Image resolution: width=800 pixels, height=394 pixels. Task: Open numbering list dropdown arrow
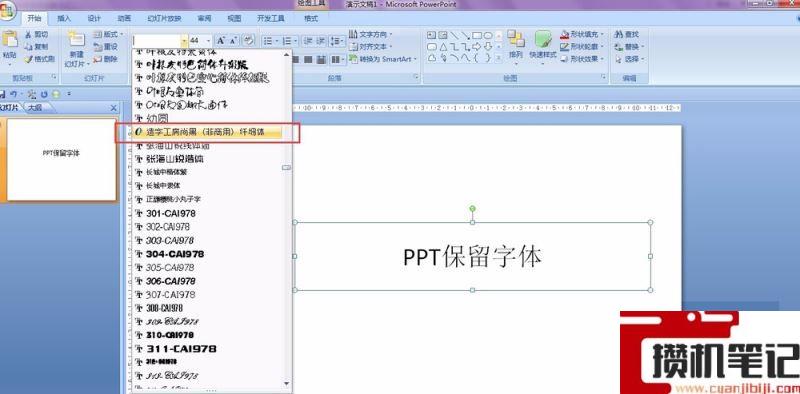click(x=296, y=40)
